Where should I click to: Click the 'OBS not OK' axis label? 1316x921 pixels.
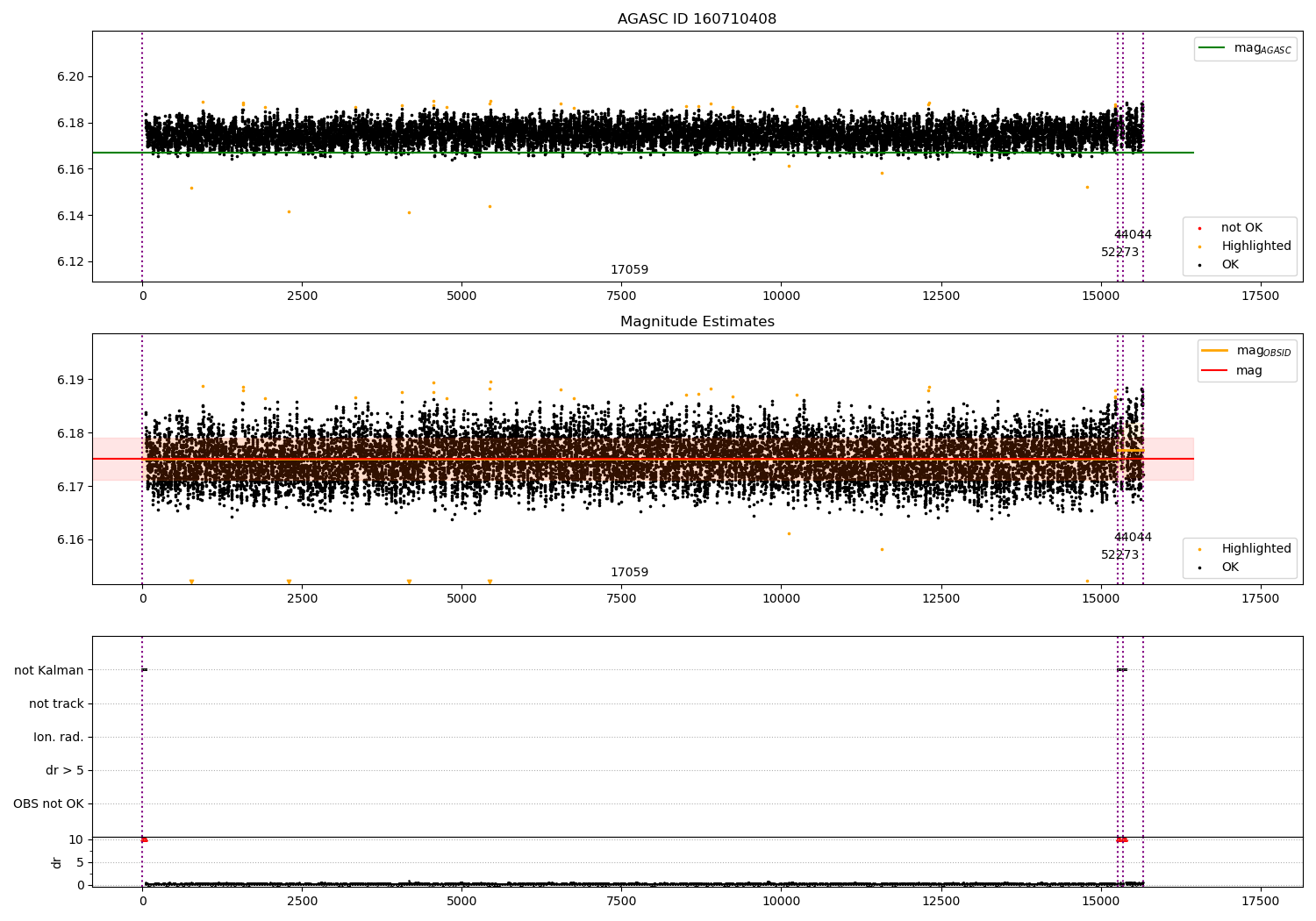click(48, 803)
